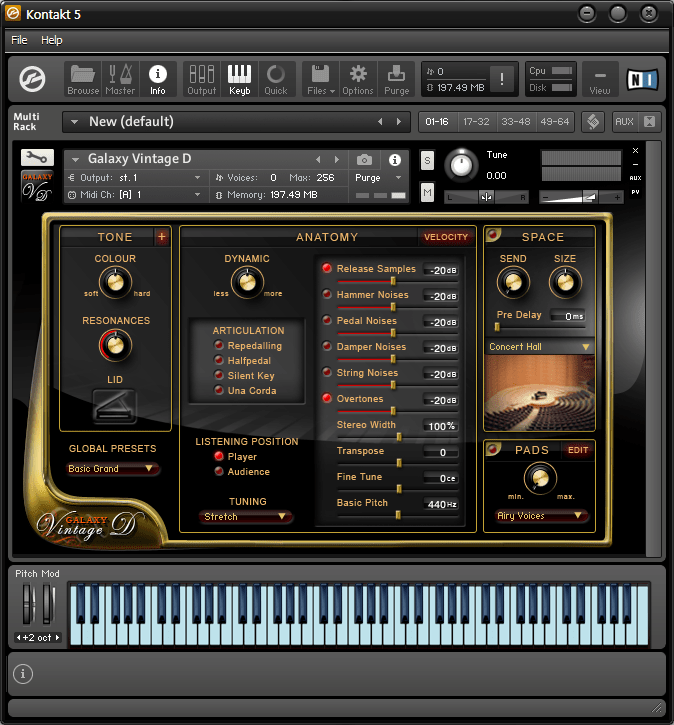Screen dimensions: 674x725
Task: Select next multi preset arrow
Action: [399, 122]
